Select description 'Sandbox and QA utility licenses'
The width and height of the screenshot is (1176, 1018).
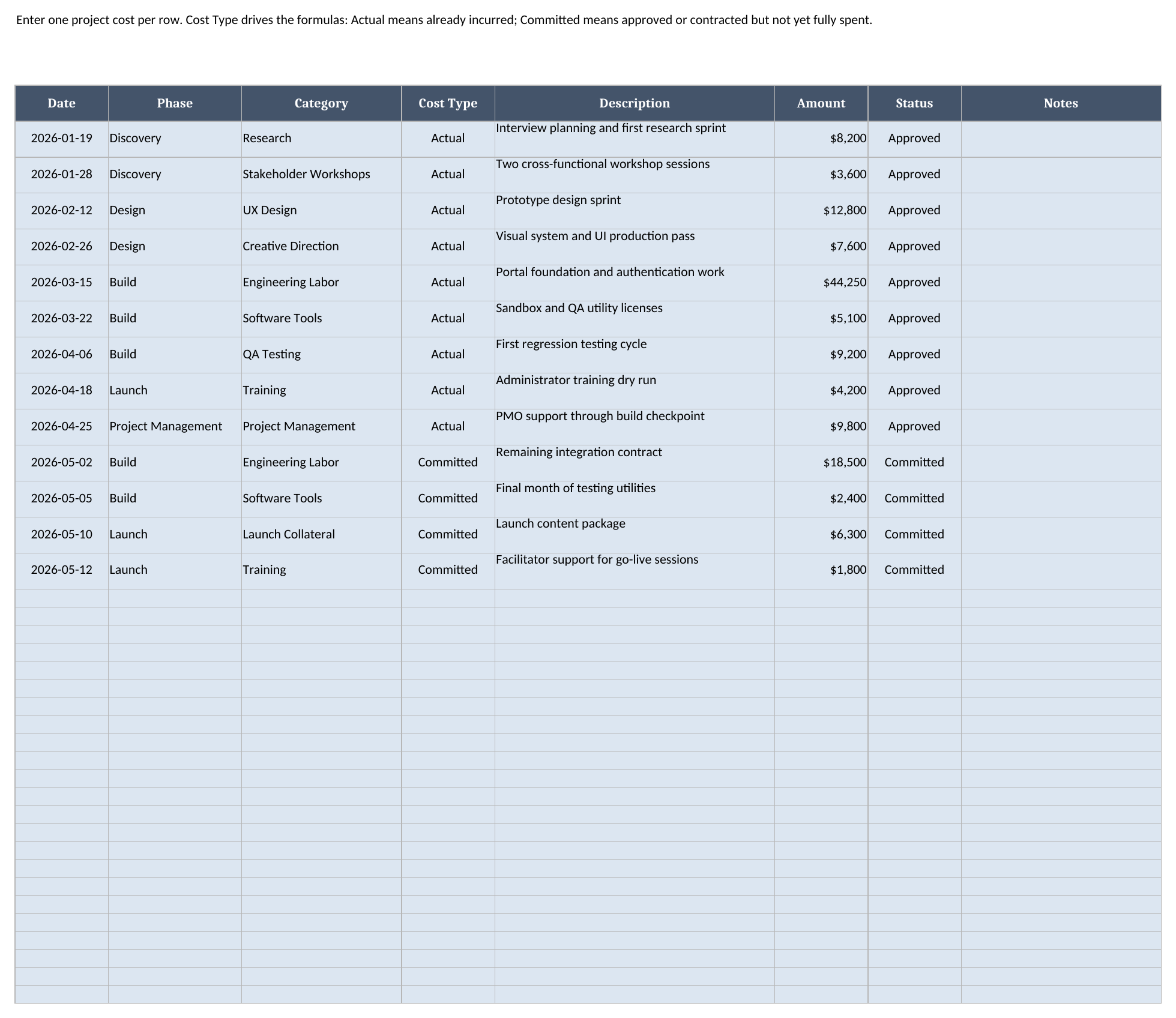click(x=635, y=319)
